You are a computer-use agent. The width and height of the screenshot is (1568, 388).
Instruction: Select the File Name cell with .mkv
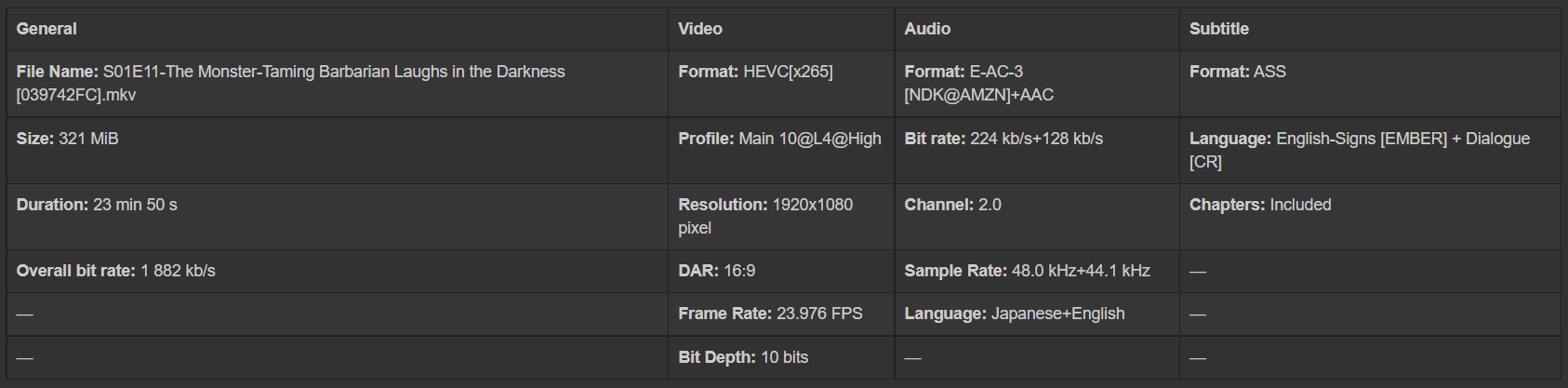290,83
